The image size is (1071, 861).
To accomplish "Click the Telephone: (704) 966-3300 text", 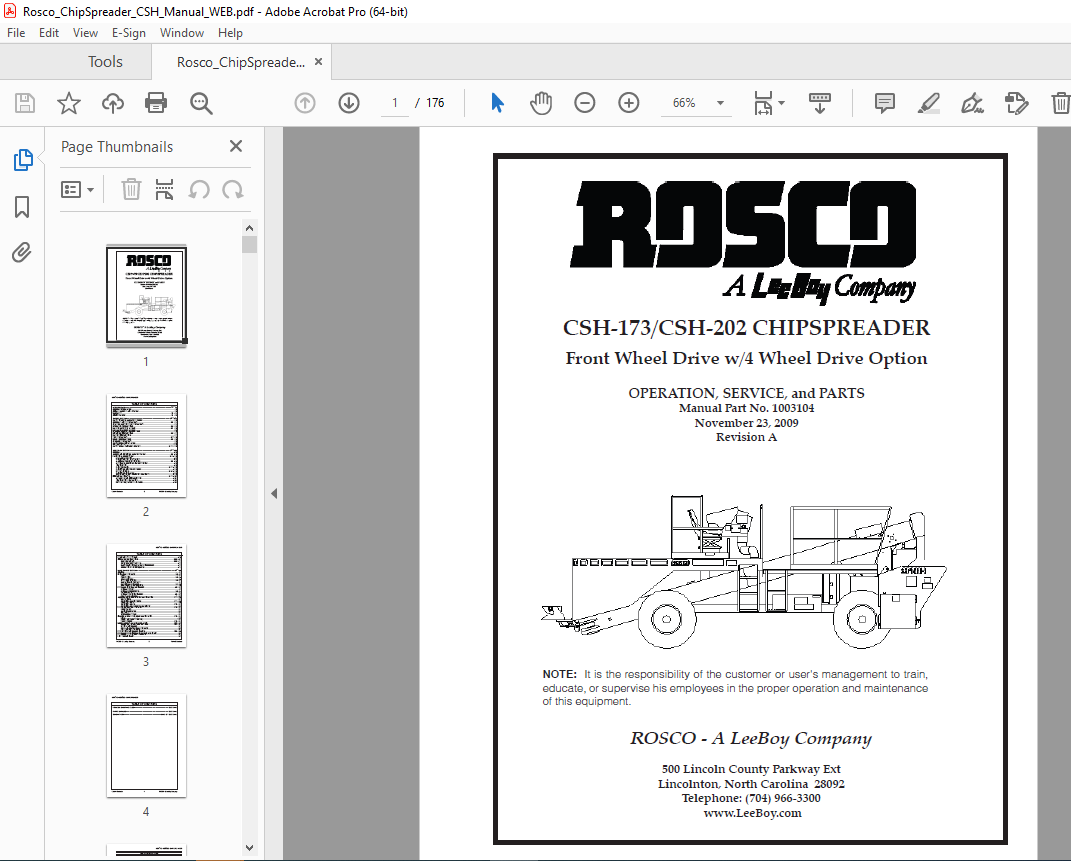I will click(751, 798).
